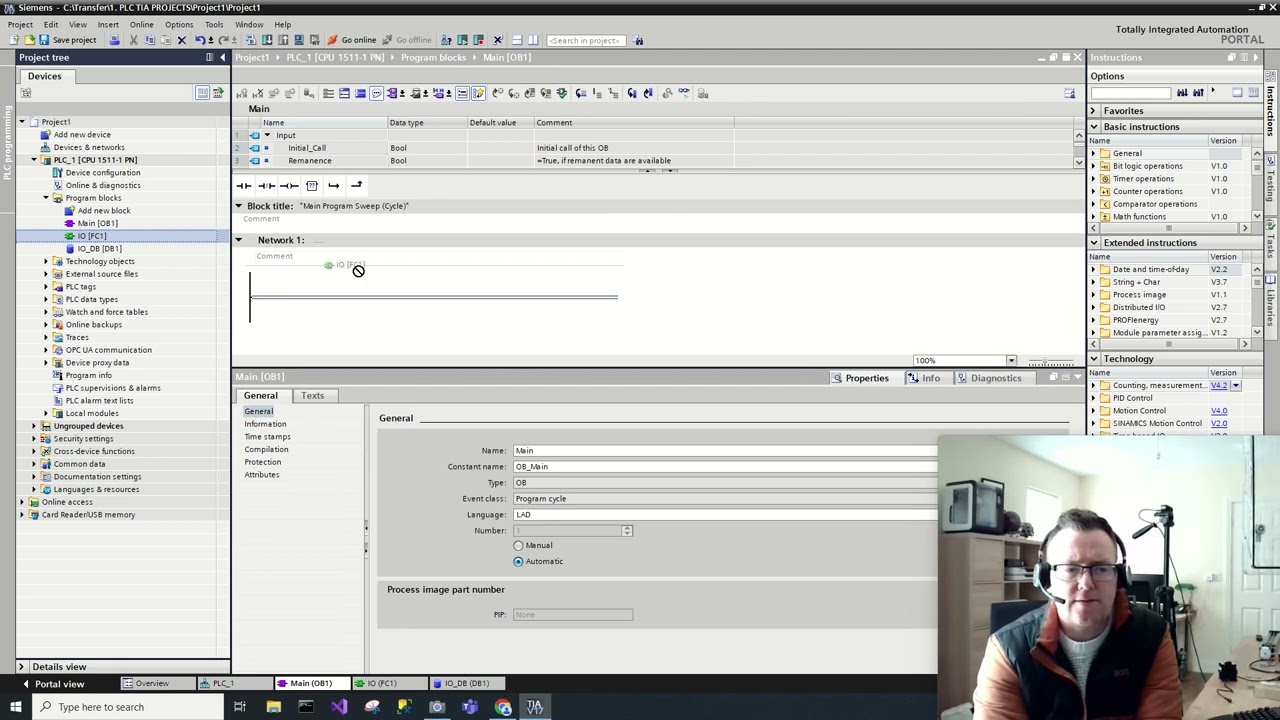
Task: Click the block Name input field
Action: [x=725, y=451]
